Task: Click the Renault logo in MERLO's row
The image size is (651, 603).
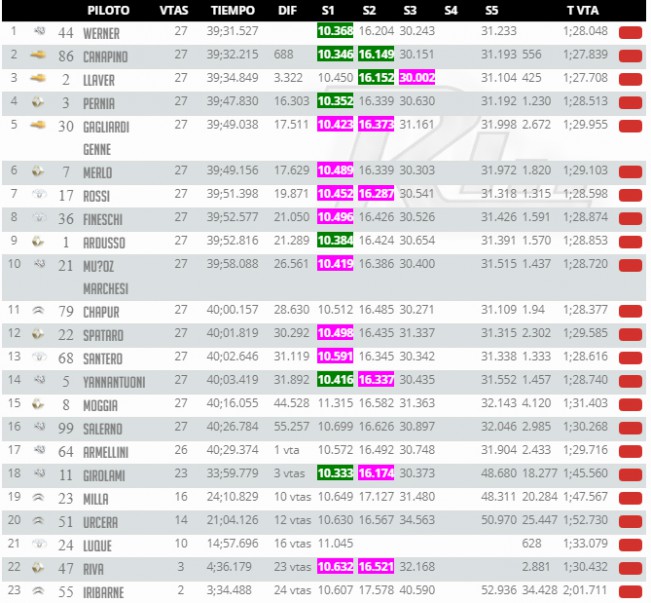Action: point(38,170)
